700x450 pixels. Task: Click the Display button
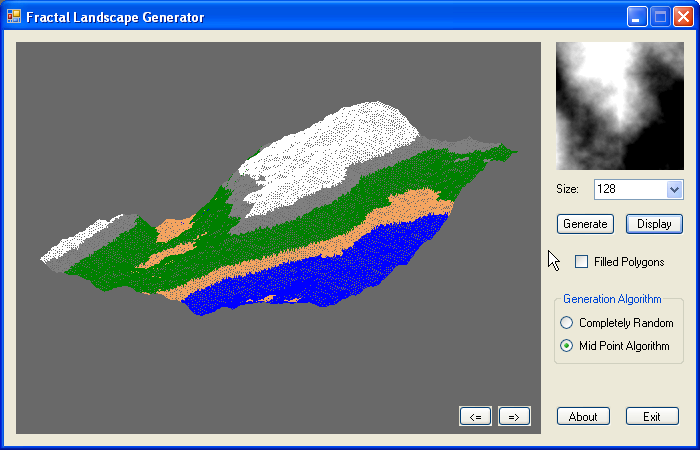tap(654, 224)
